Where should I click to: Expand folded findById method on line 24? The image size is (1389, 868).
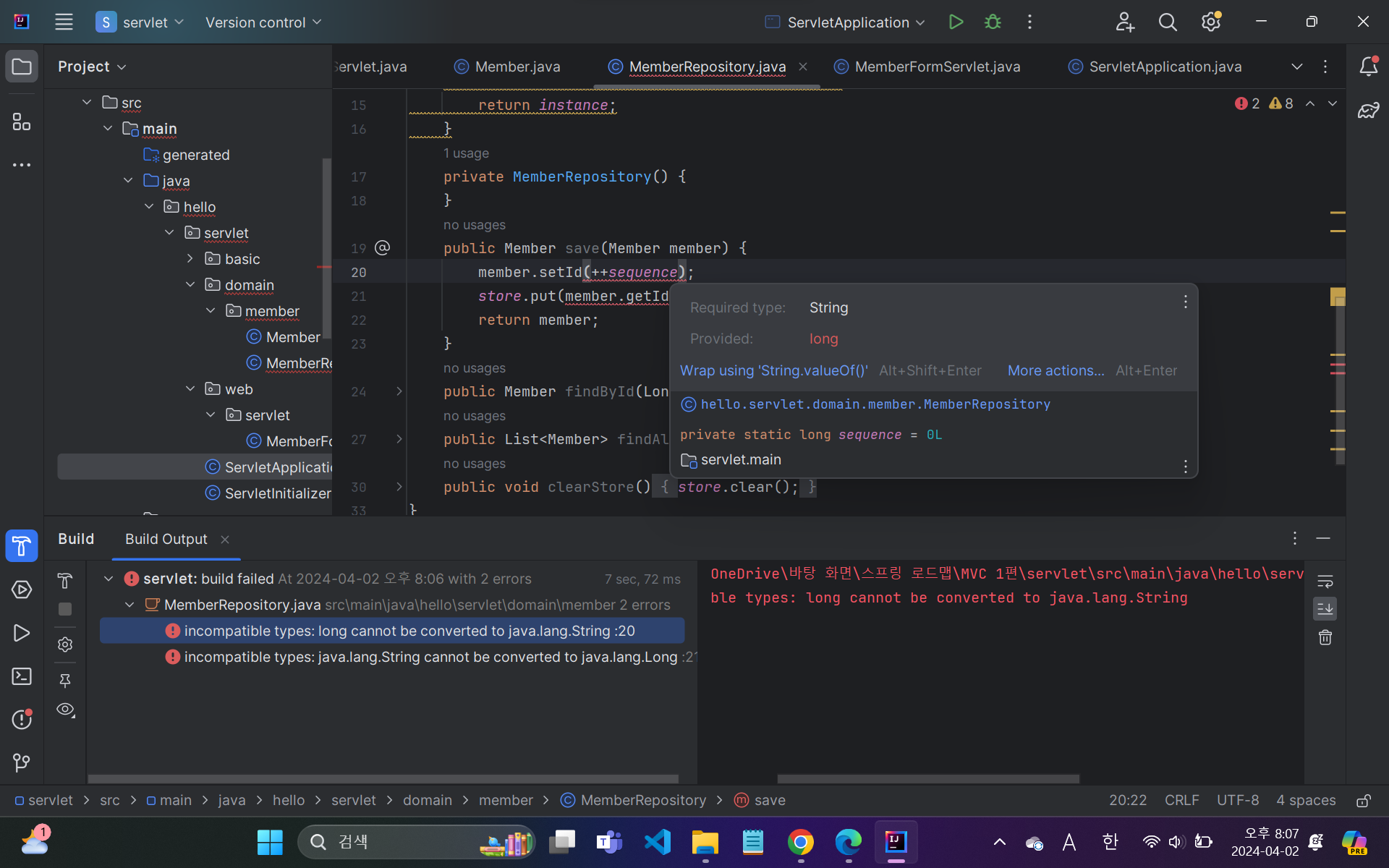(x=399, y=391)
